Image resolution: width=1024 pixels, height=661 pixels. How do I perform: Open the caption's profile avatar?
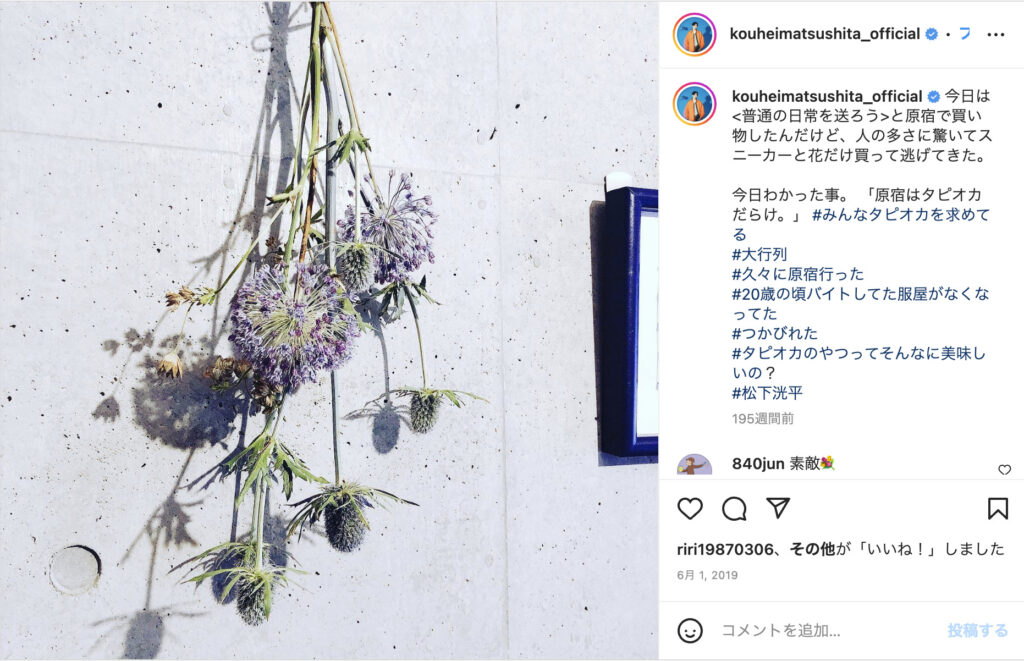pyautogui.click(x=694, y=104)
